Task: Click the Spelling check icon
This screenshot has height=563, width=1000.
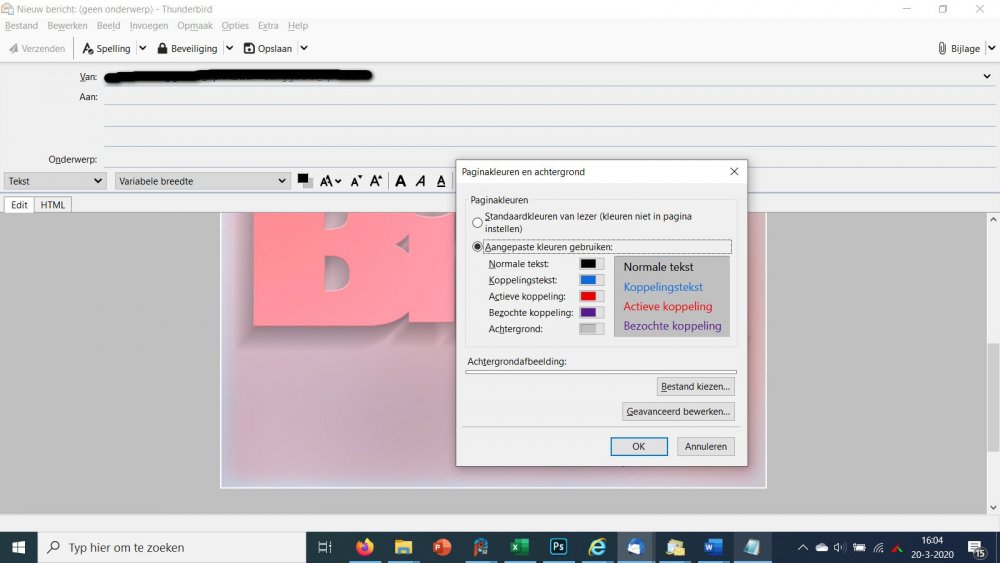Action: 88,48
